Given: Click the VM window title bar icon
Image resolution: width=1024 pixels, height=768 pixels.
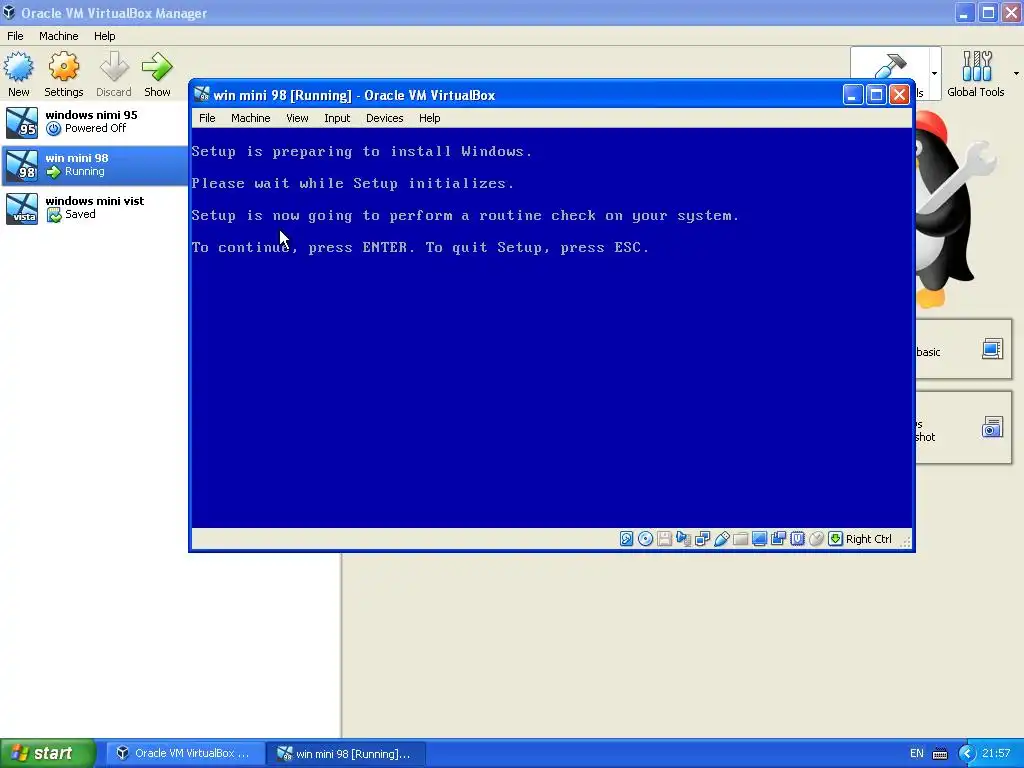Looking at the screenshot, I should (x=202, y=95).
